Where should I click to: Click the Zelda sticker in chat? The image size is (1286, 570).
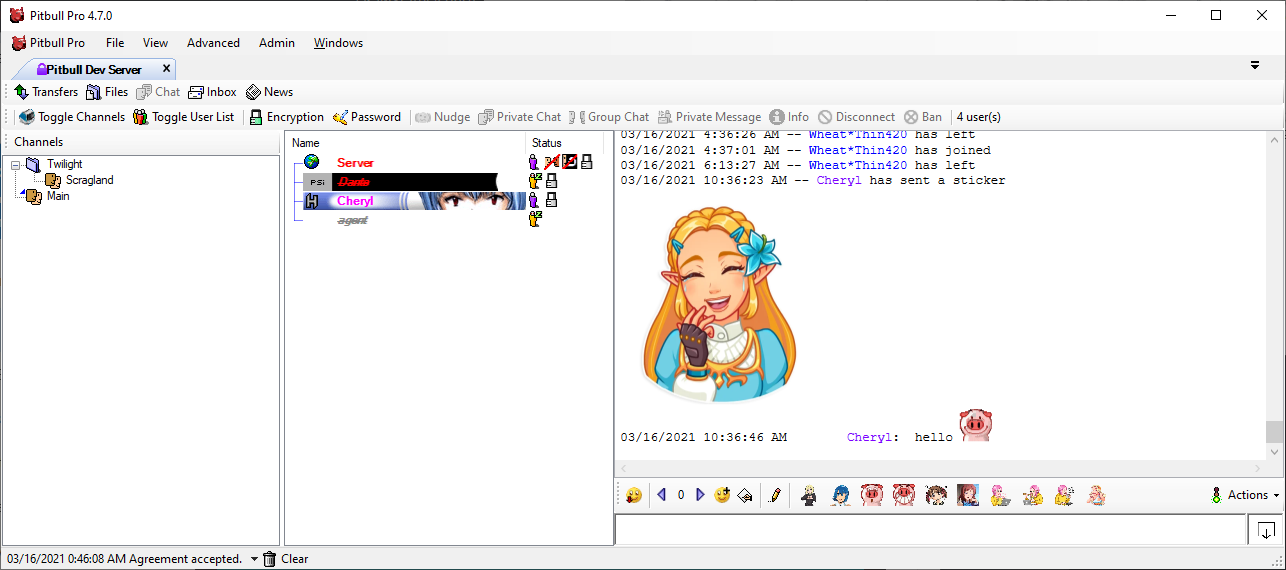(719, 304)
